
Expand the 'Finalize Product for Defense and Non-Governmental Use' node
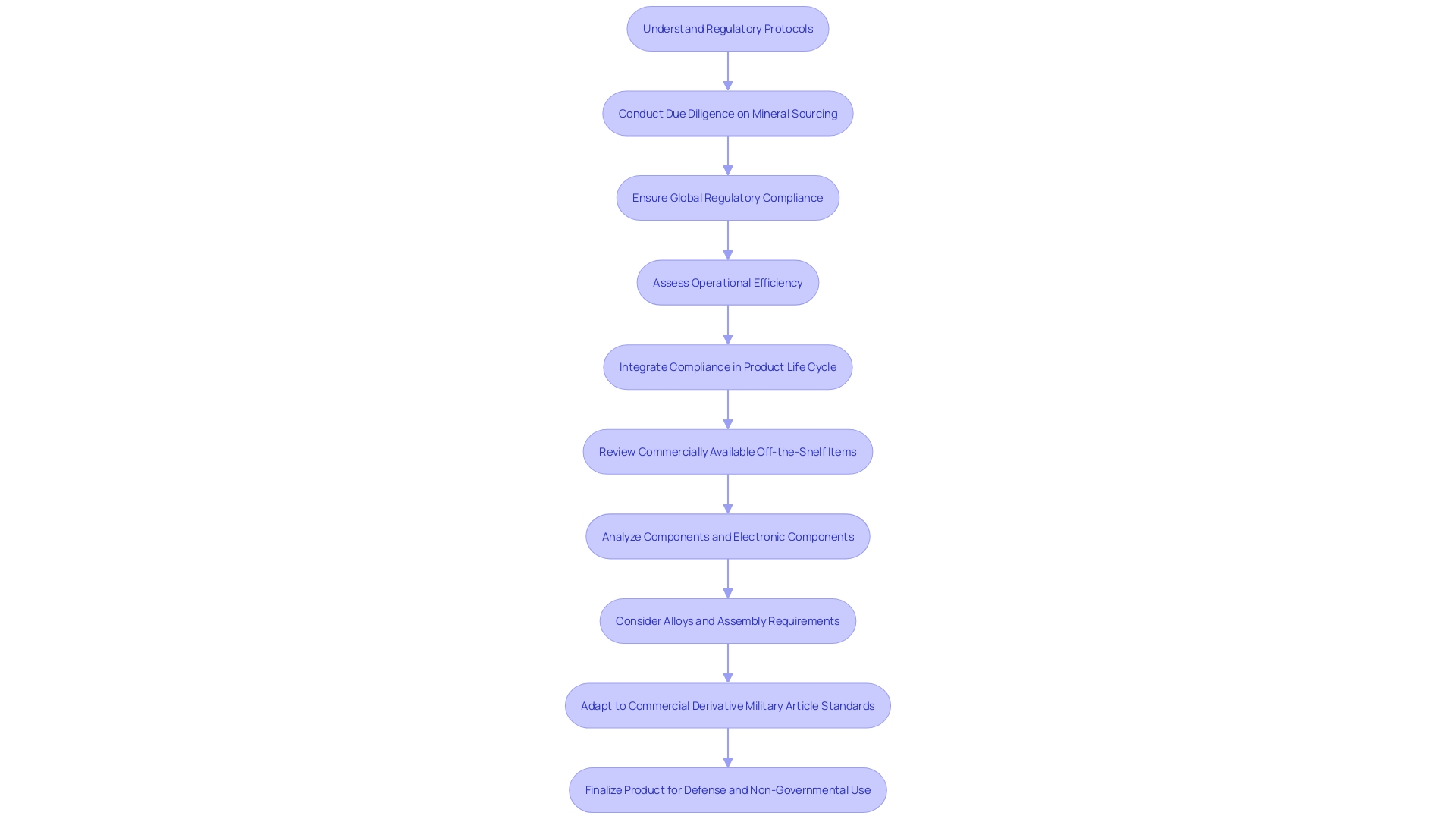pyautogui.click(x=728, y=790)
